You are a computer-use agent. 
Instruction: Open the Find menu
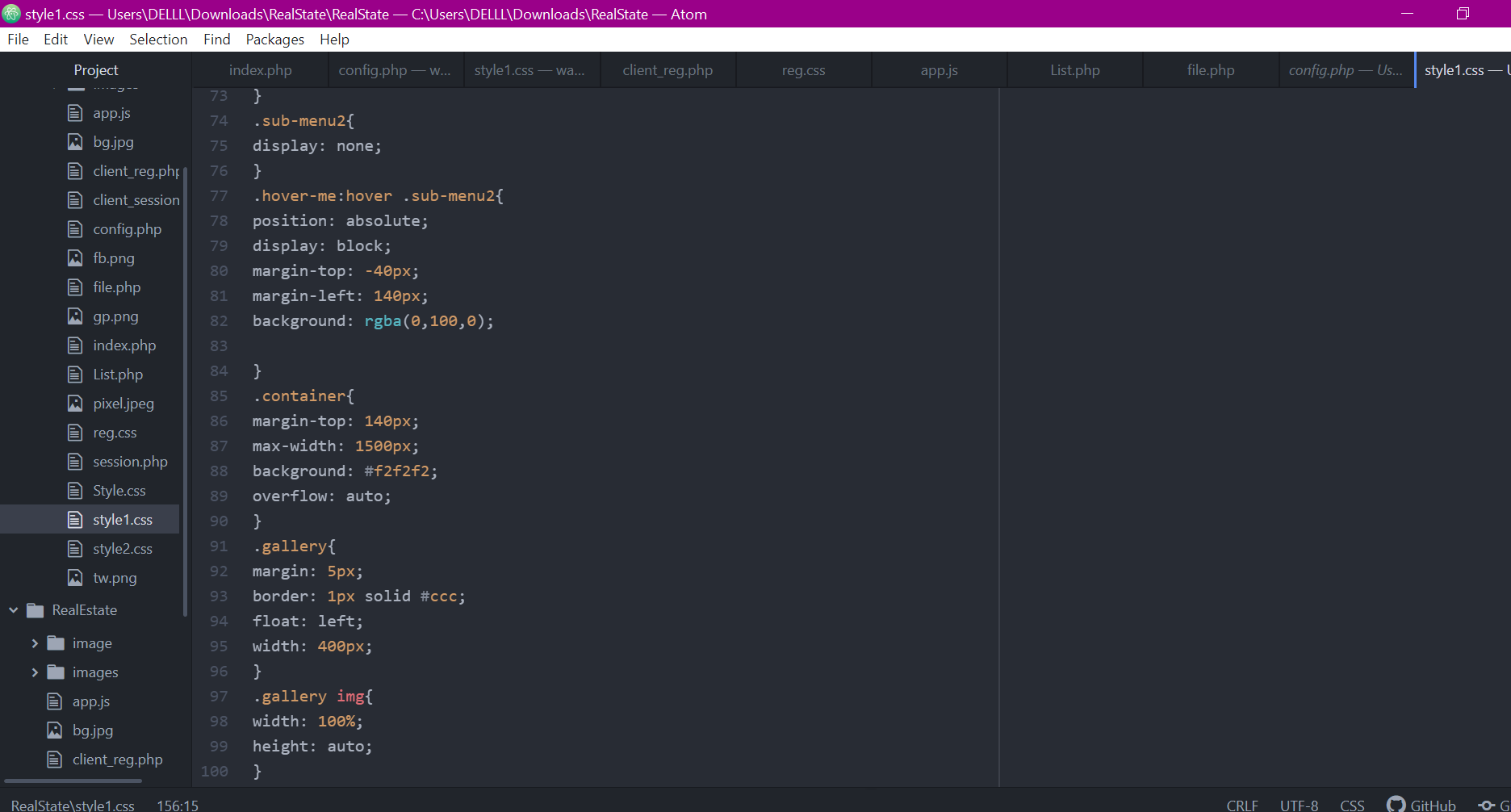coord(216,40)
